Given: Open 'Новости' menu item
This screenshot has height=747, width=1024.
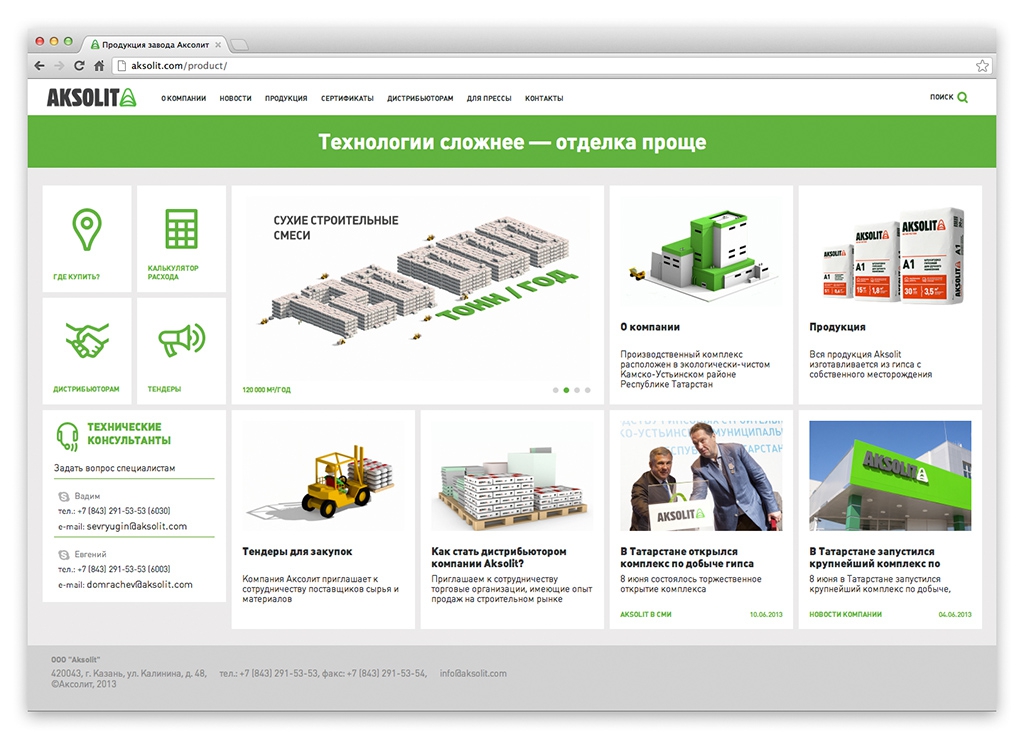Looking at the screenshot, I should tap(235, 99).
